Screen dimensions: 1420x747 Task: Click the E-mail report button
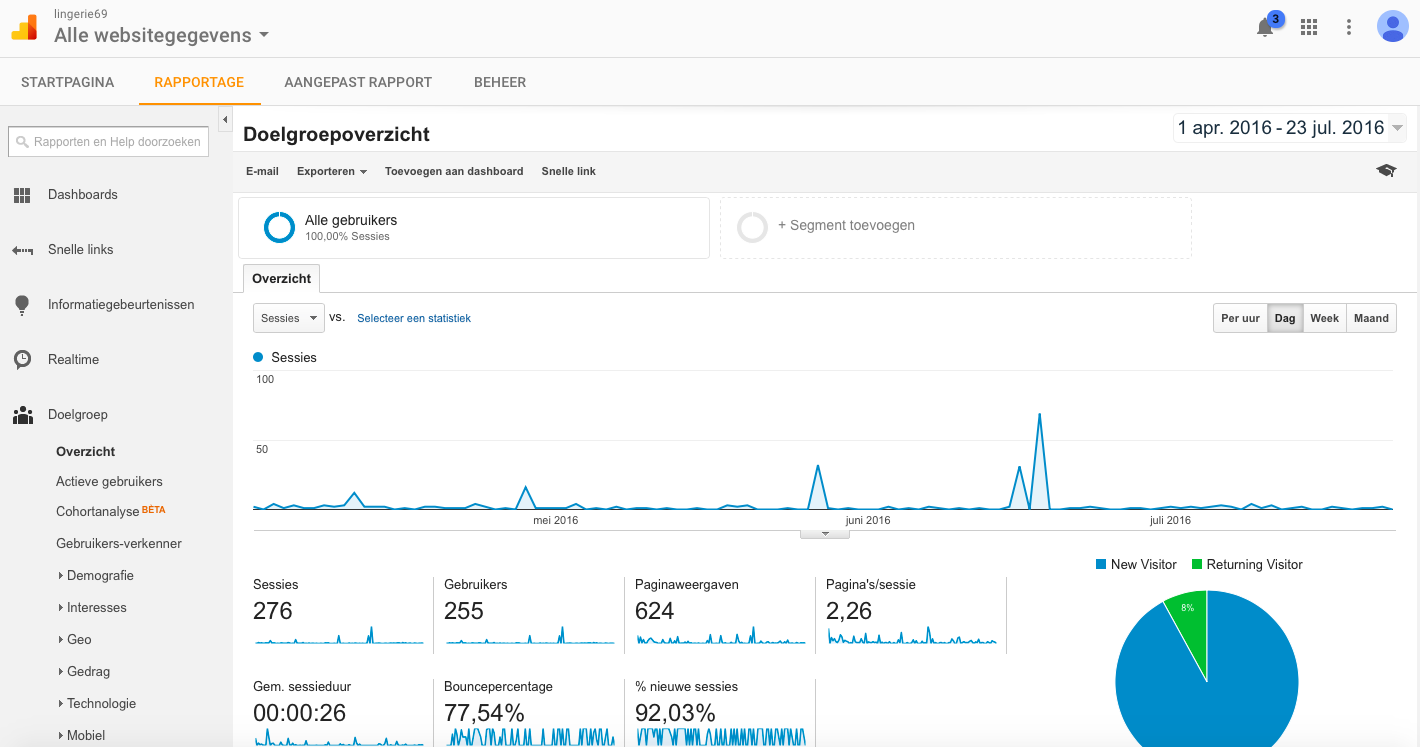[262, 171]
